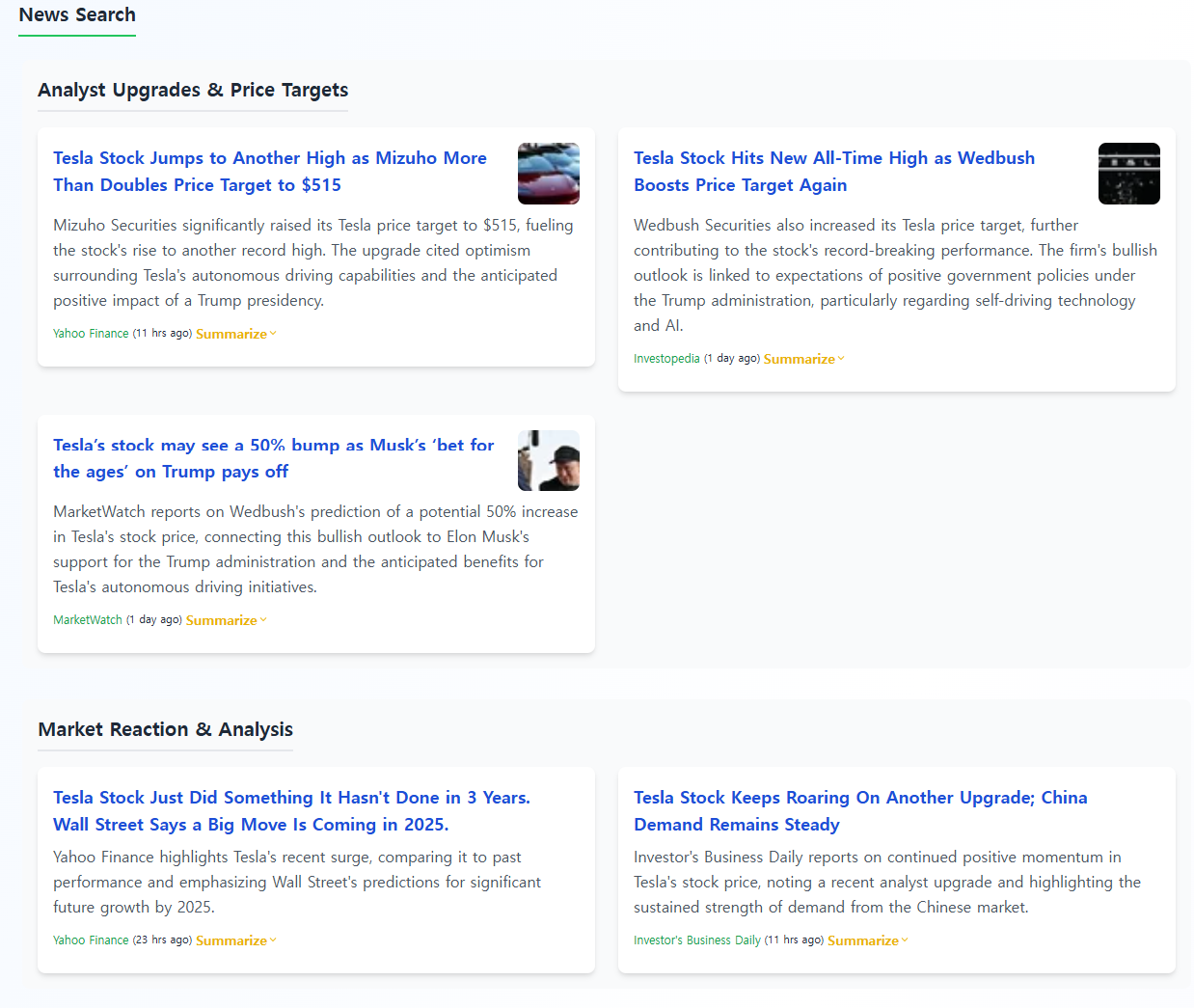Click the Mizuho Securities article summary text
The width and height of the screenshot is (1194, 1008).
click(x=313, y=262)
